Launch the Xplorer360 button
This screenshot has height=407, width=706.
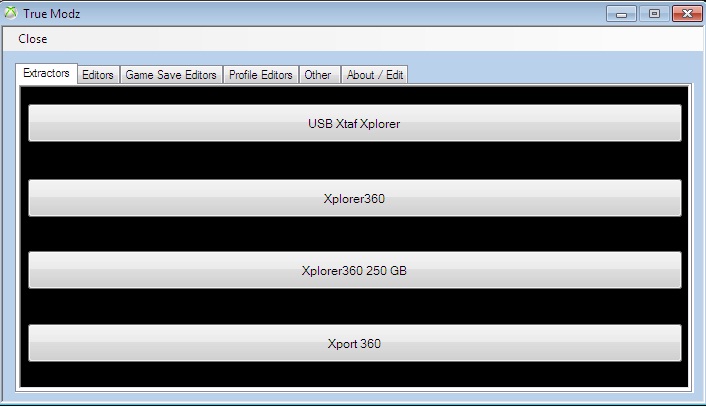click(x=355, y=198)
